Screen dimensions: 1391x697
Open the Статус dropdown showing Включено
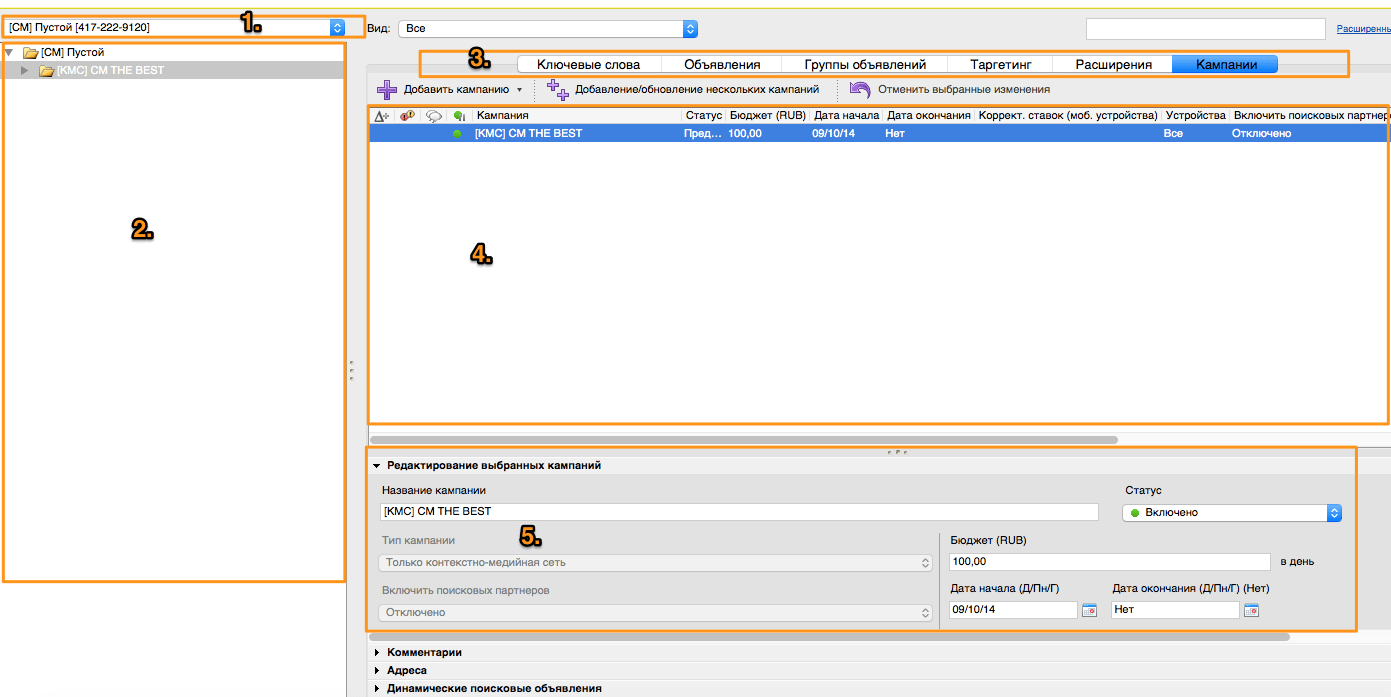[1233, 512]
